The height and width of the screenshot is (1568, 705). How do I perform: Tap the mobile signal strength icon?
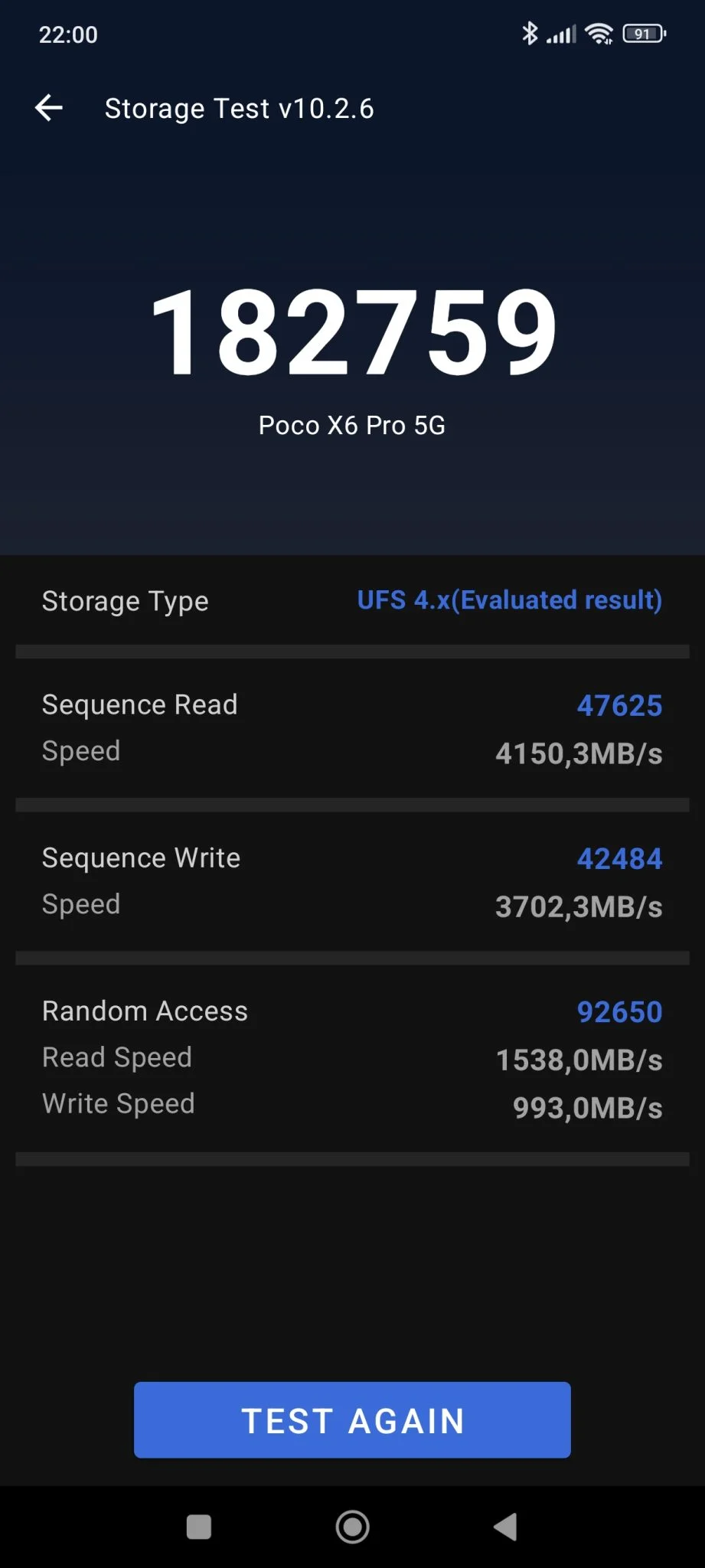point(561,34)
